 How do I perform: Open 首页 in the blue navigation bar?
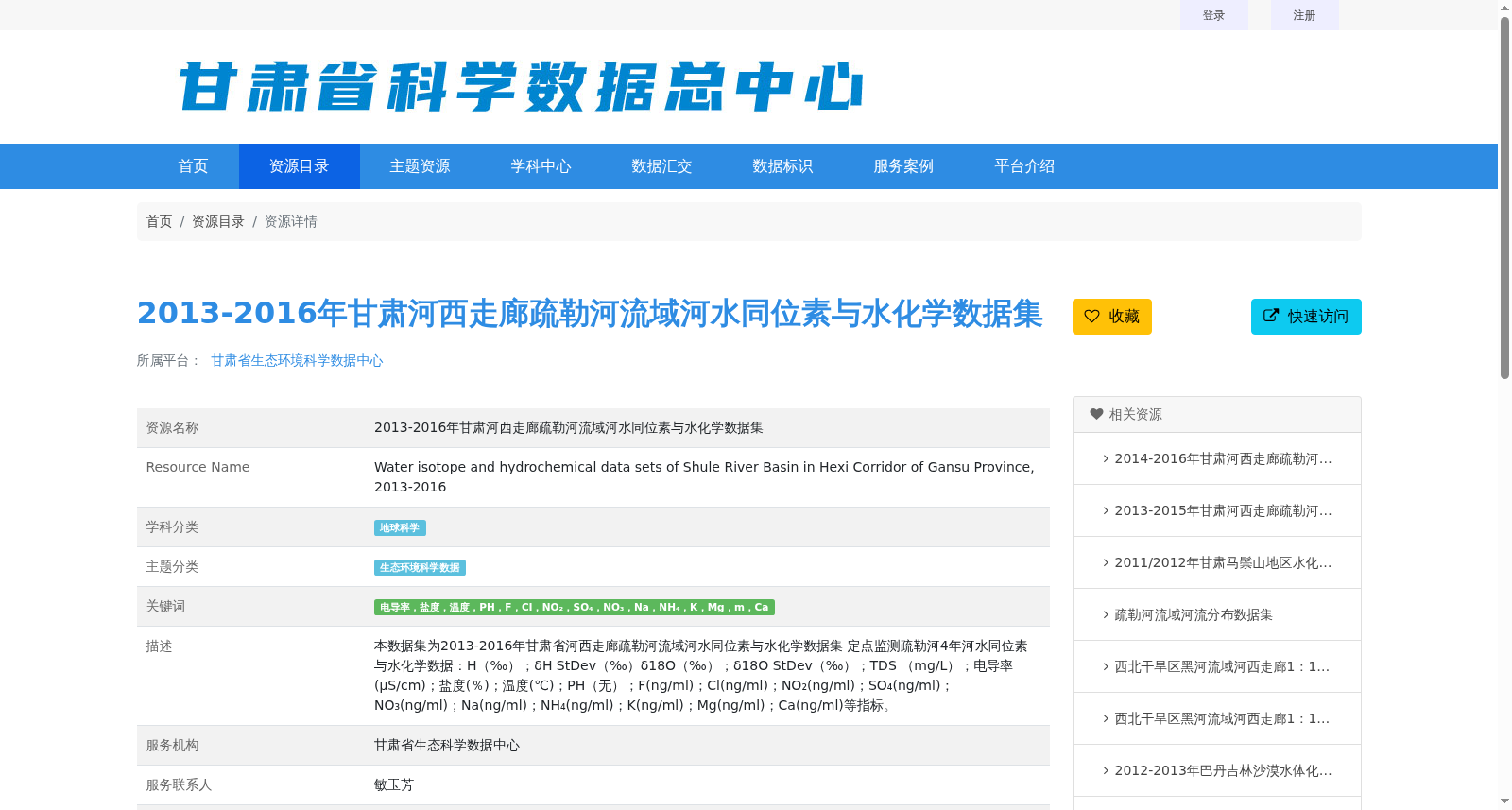193,166
